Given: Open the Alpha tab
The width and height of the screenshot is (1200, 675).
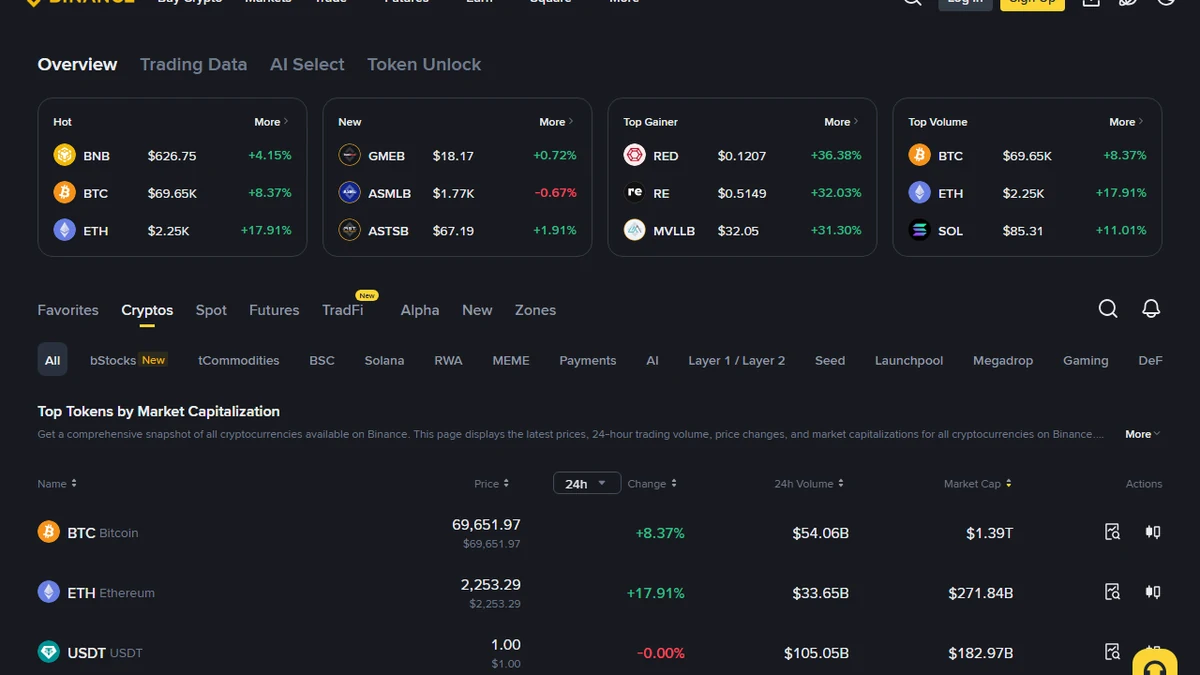Looking at the screenshot, I should (420, 310).
